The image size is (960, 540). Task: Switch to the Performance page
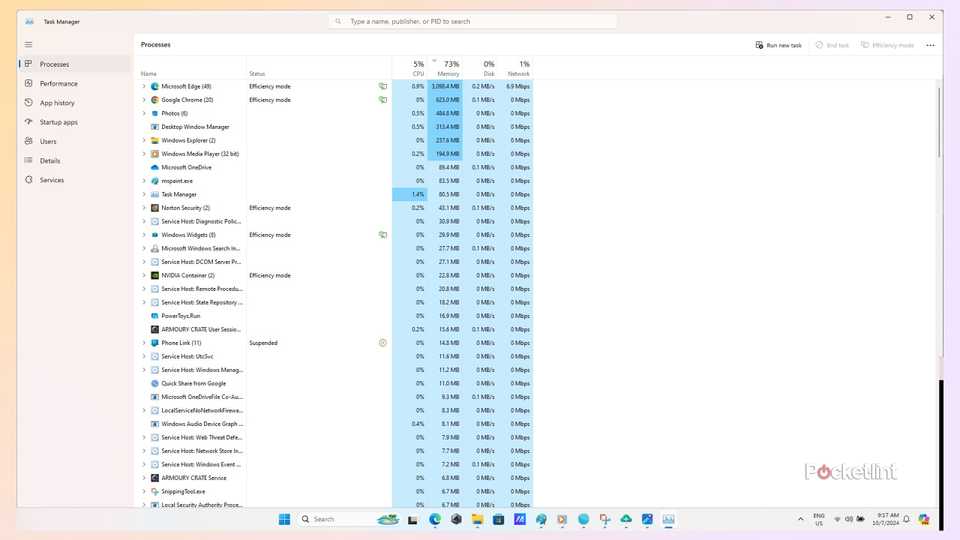click(x=75, y=83)
